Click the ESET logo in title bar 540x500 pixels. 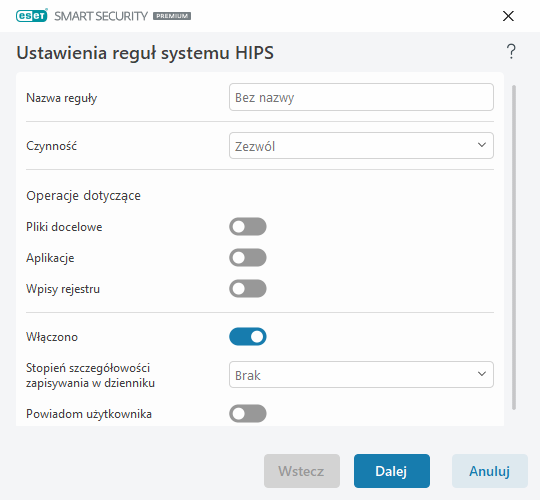pyautogui.click(x=31, y=16)
